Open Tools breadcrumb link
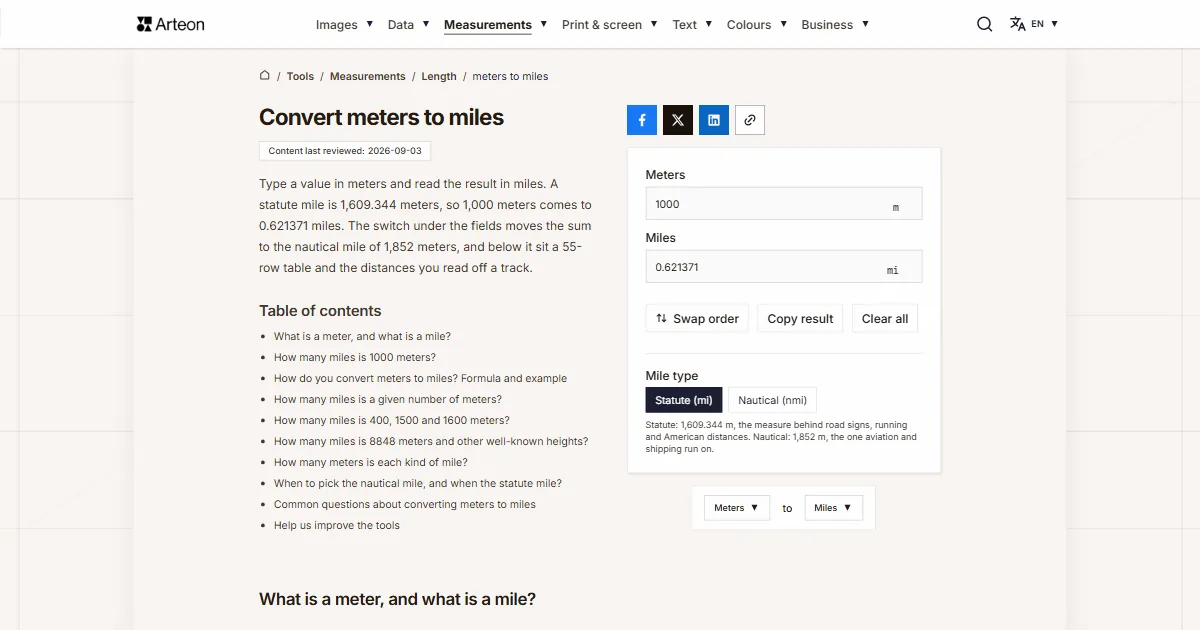The image size is (1200, 630). (300, 76)
